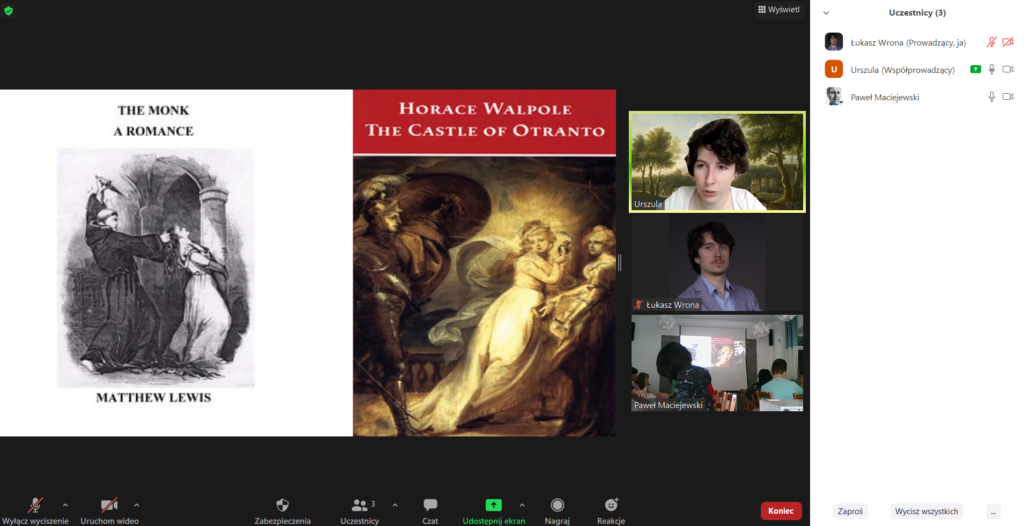
Task: Click the Wycisz wszystkich button
Action: coord(926,511)
